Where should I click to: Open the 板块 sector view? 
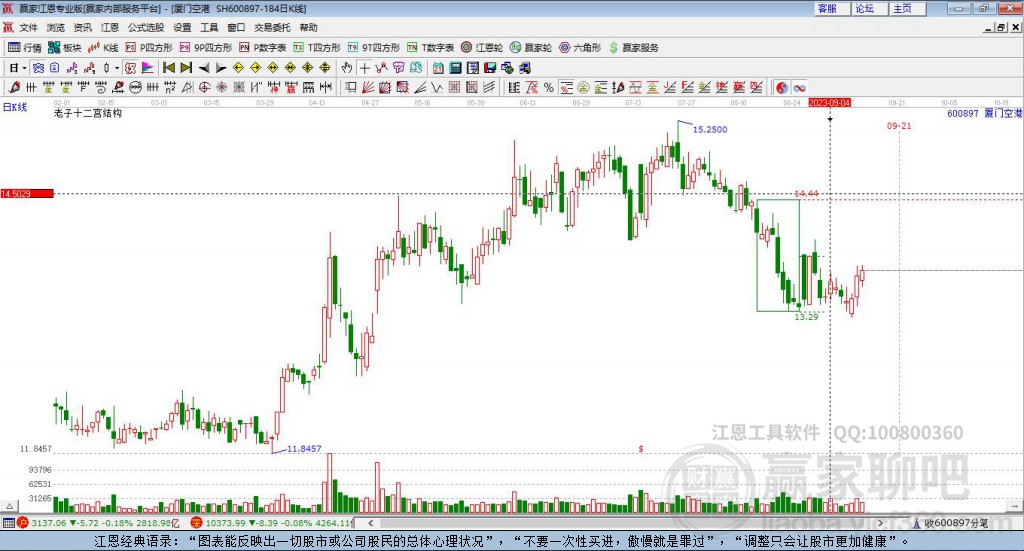point(64,48)
